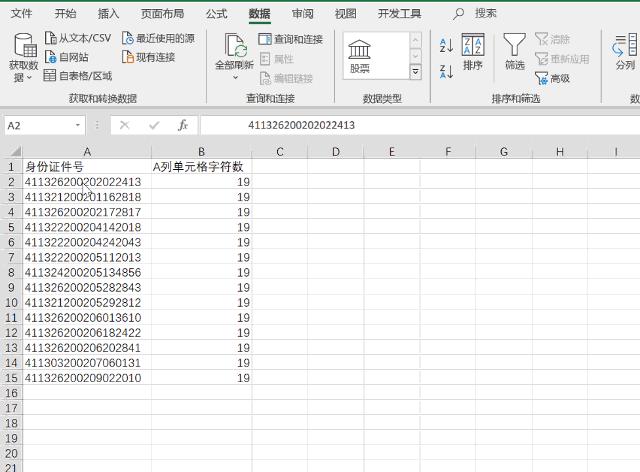The width and height of the screenshot is (640, 472).
Task: Import data 从文本/CSV
Action: point(78,38)
